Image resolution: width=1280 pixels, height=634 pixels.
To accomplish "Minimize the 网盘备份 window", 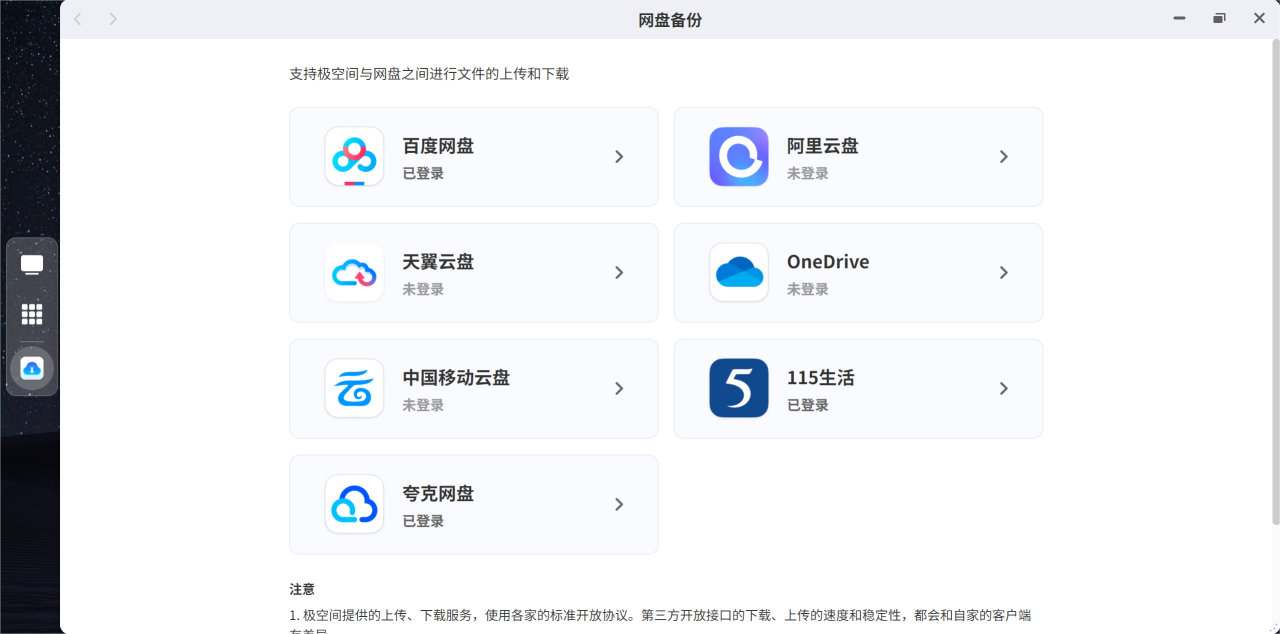I will 1180,18.
